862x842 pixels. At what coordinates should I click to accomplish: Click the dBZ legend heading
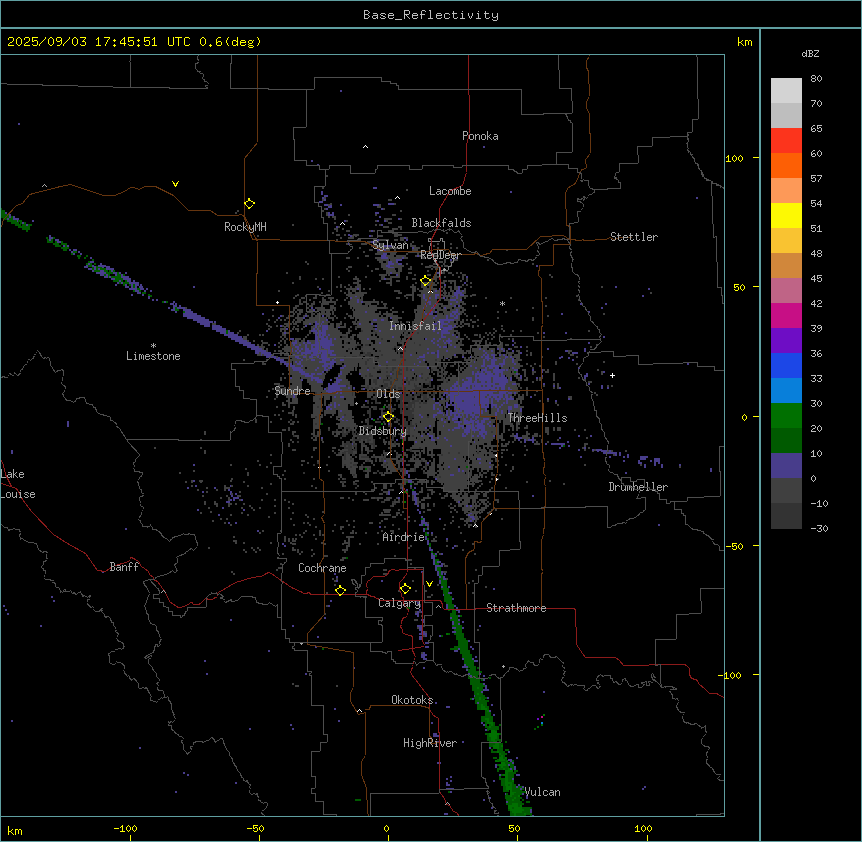pyautogui.click(x=810, y=54)
